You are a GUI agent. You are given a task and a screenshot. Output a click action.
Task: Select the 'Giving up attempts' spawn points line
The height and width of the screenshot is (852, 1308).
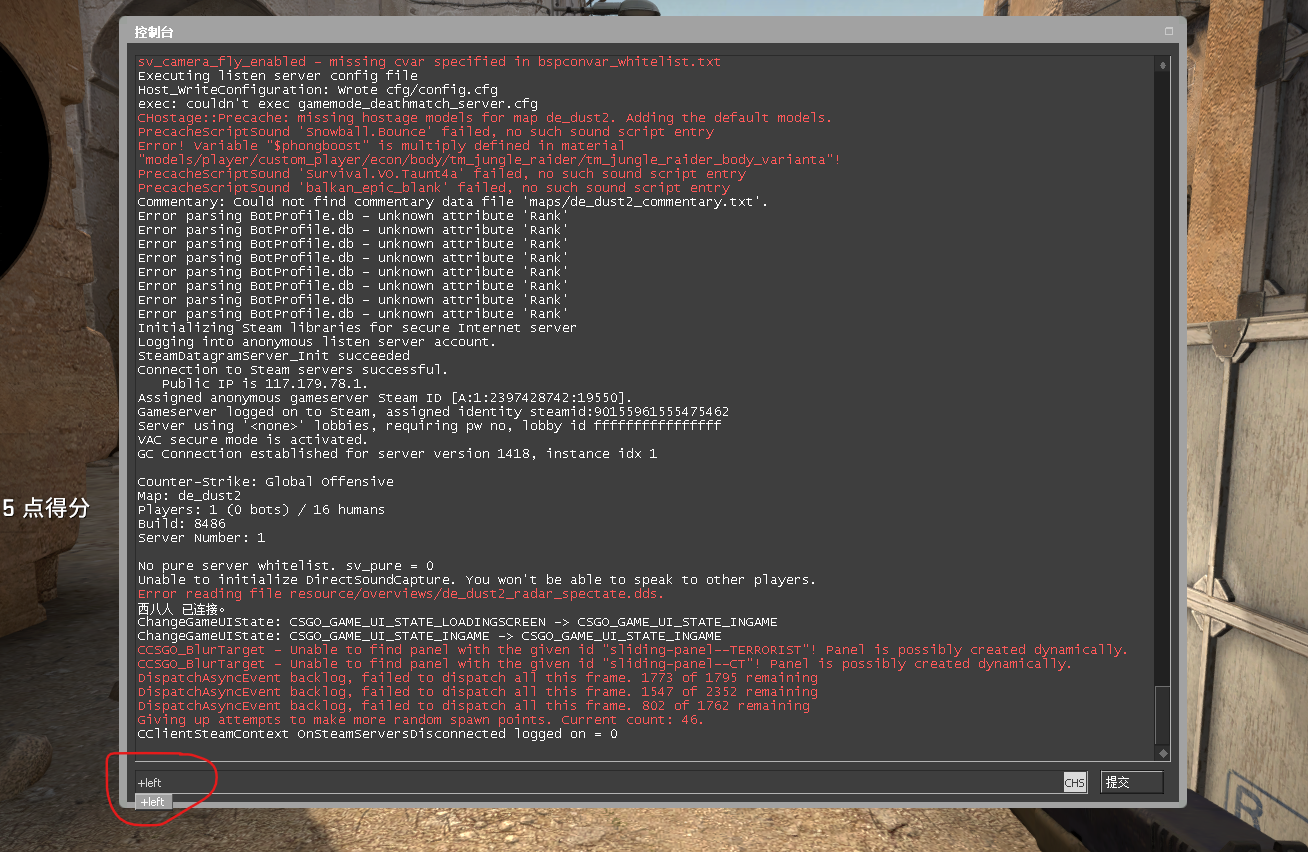click(420, 720)
